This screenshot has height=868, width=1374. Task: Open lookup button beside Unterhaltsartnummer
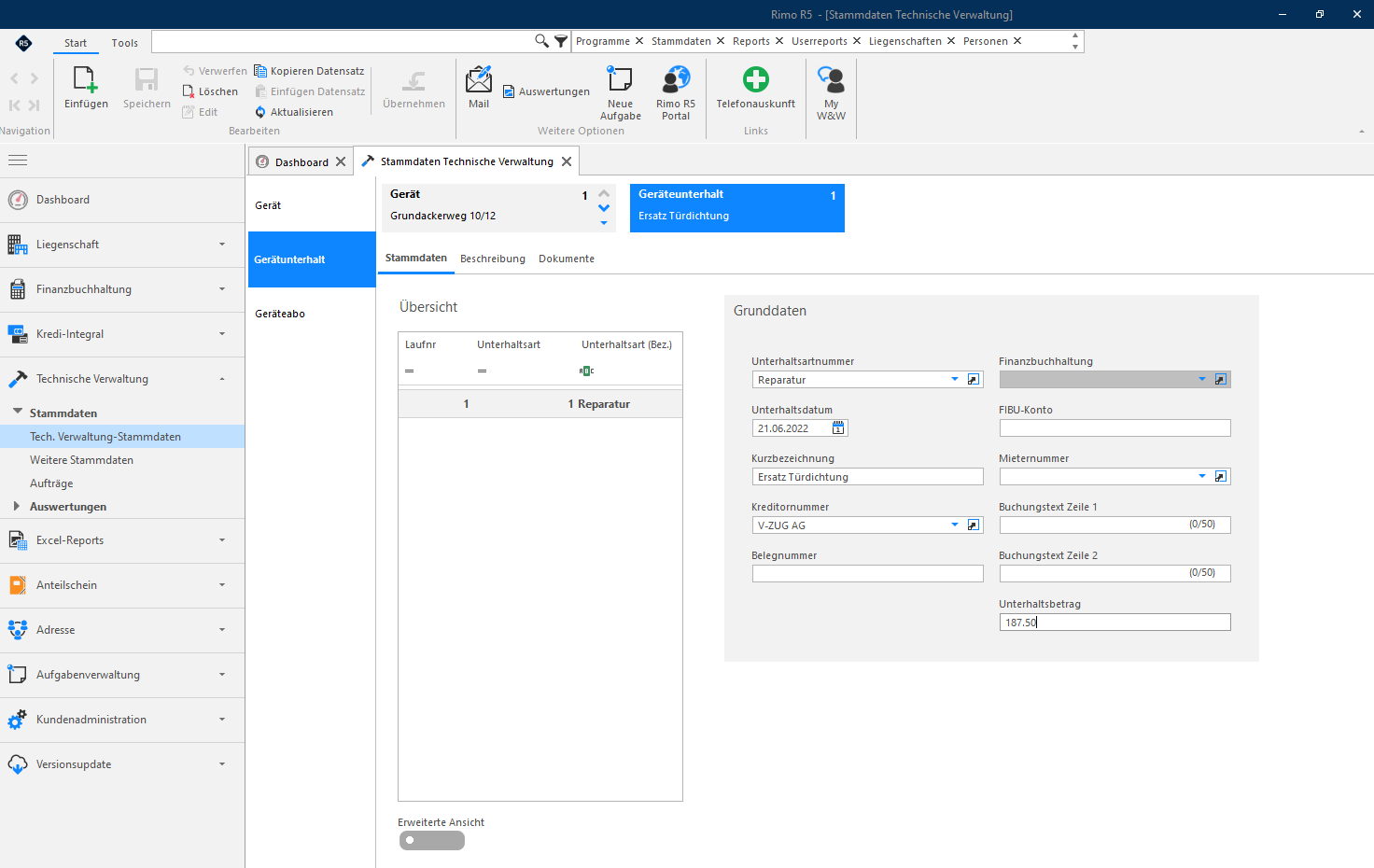click(974, 380)
